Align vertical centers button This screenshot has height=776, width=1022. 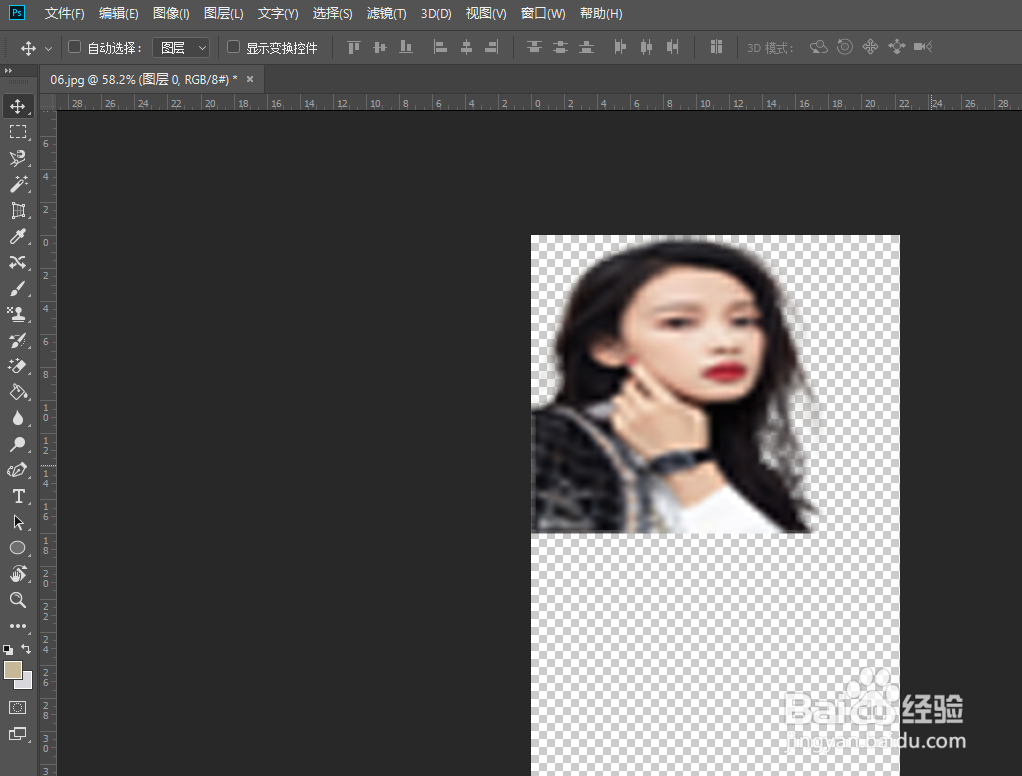(380, 47)
